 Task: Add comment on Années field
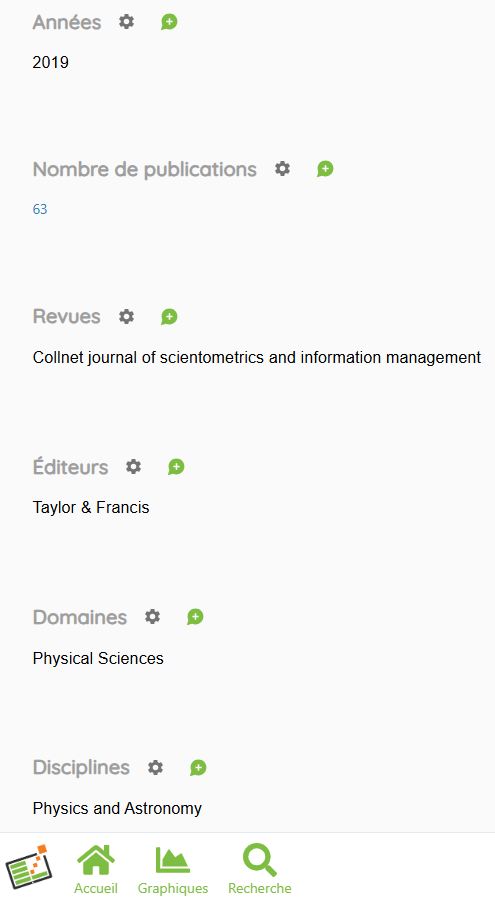point(169,22)
